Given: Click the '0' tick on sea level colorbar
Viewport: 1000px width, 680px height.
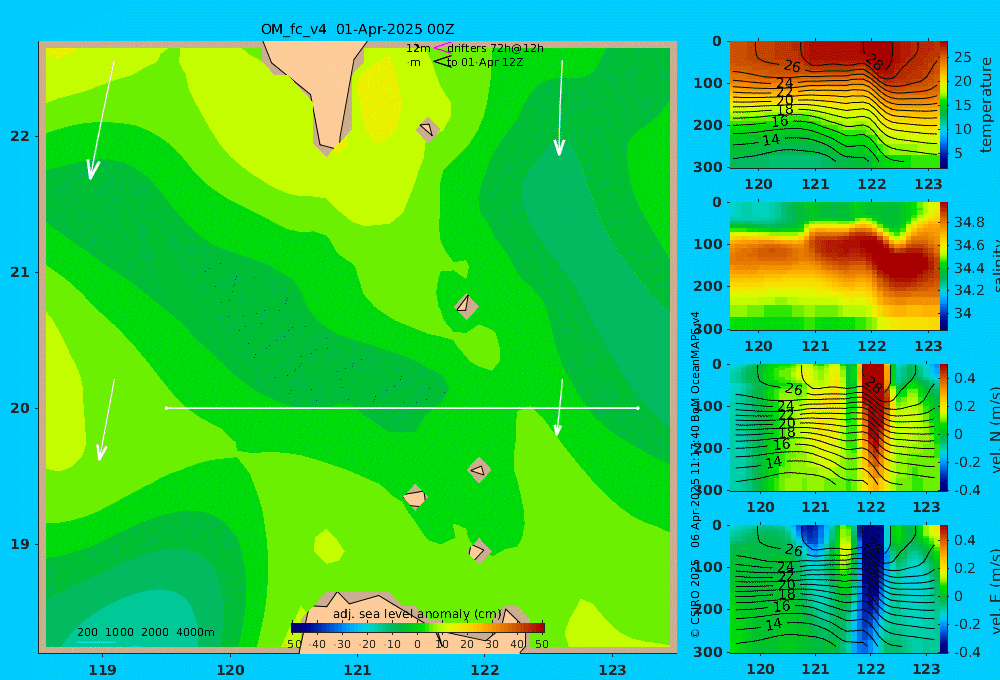Looking at the screenshot, I should 418,644.
